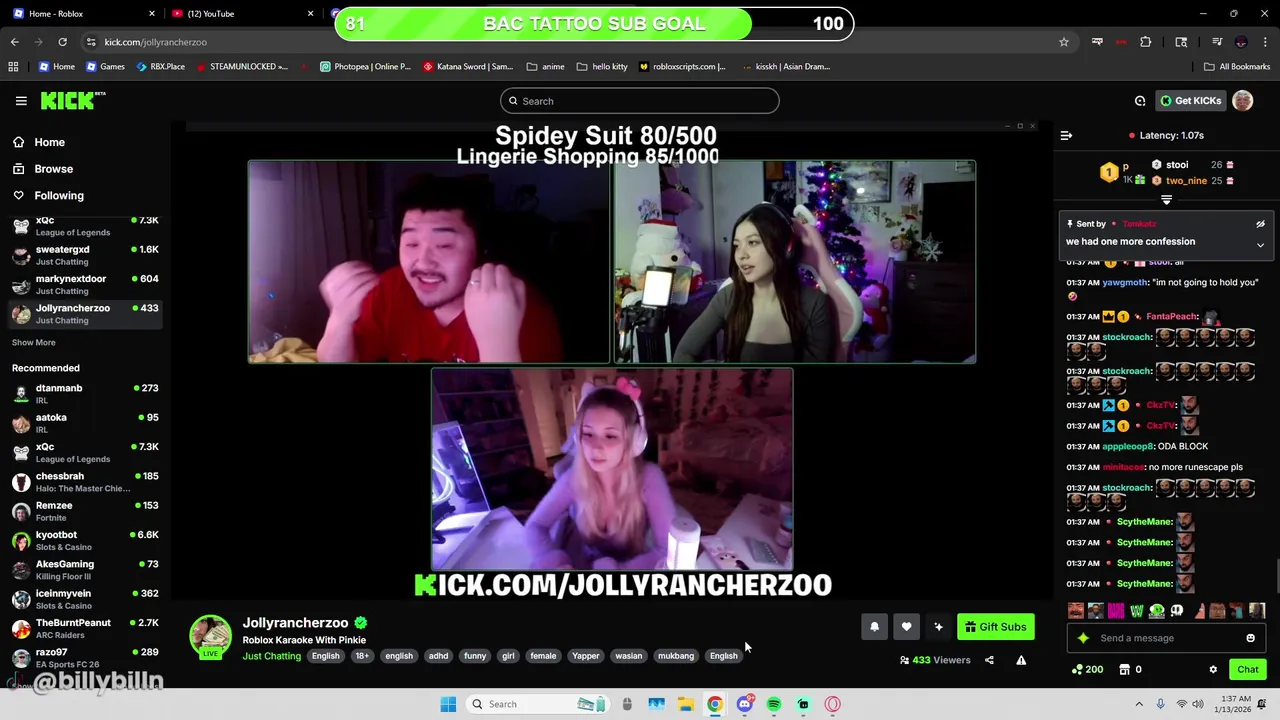Open the hello kitty bookmarks folder
Image resolution: width=1280 pixels, height=720 pixels.
coord(602,67)
